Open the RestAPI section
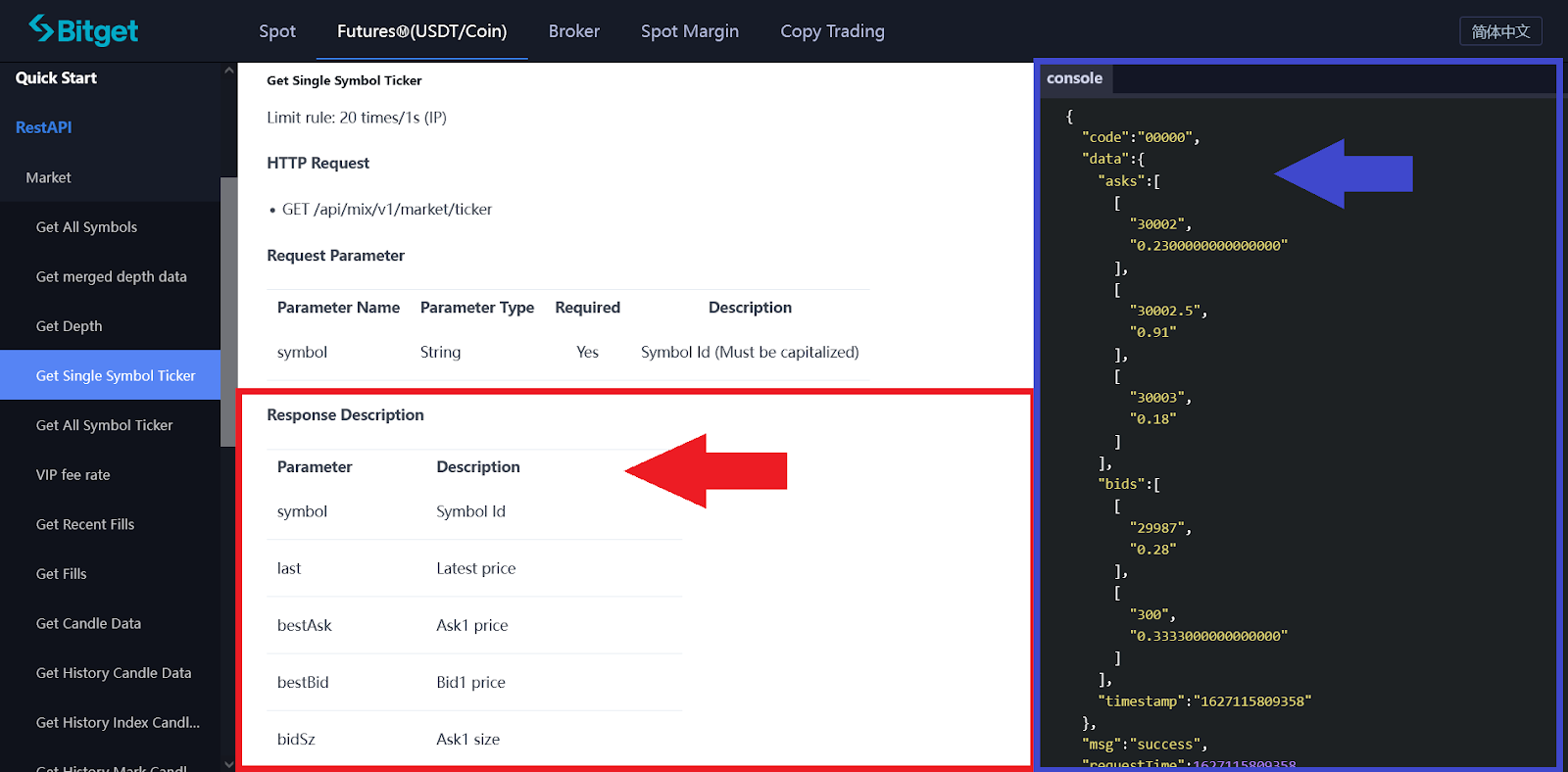 point(44,127)
